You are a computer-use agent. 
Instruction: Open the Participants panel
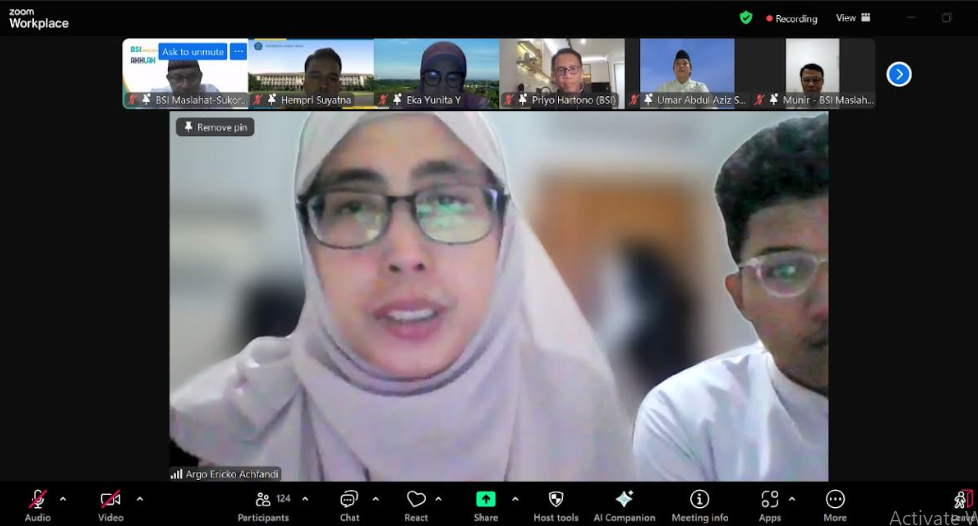(263, 501)
